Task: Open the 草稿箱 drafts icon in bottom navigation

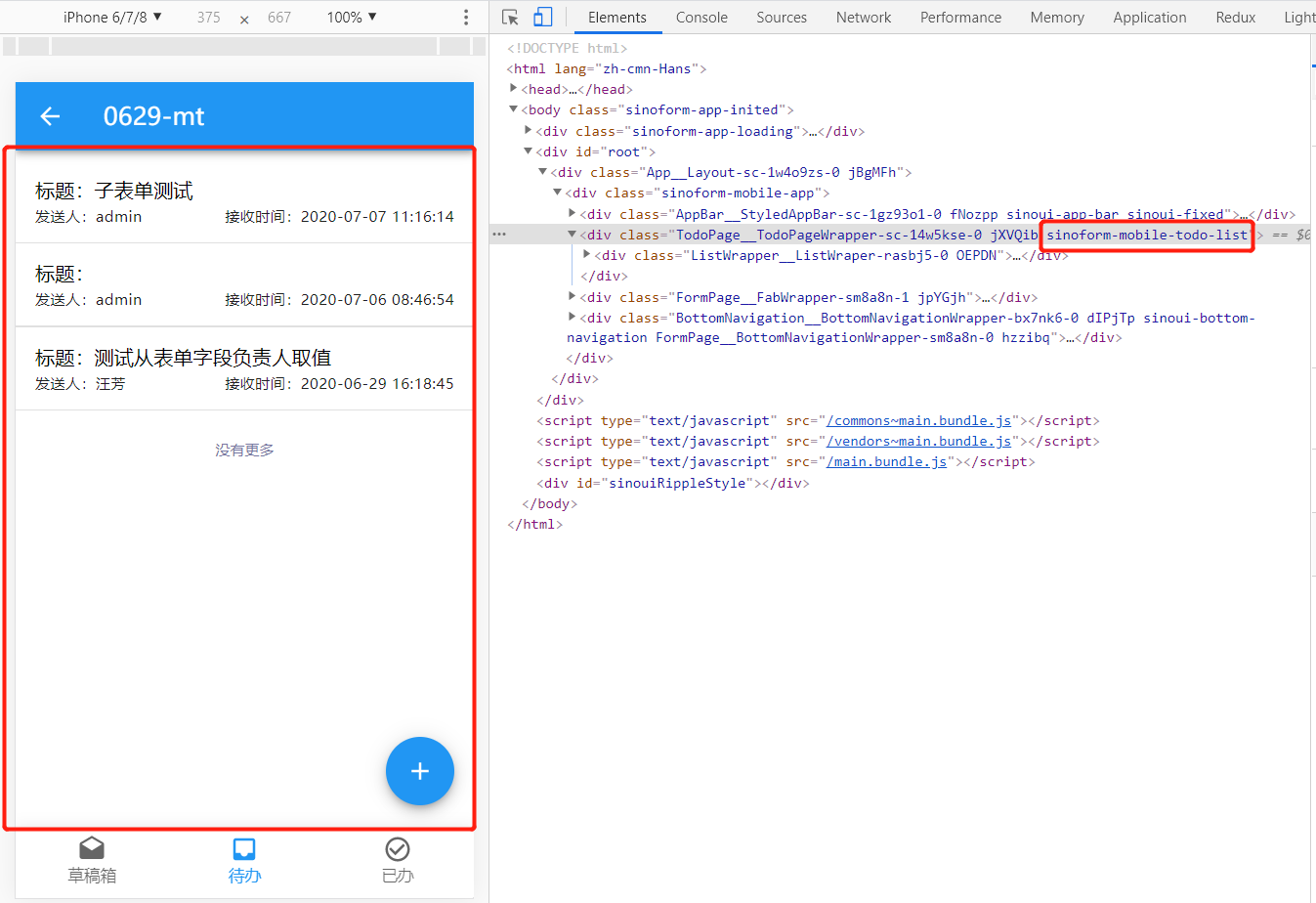Action: coord(92,848)
